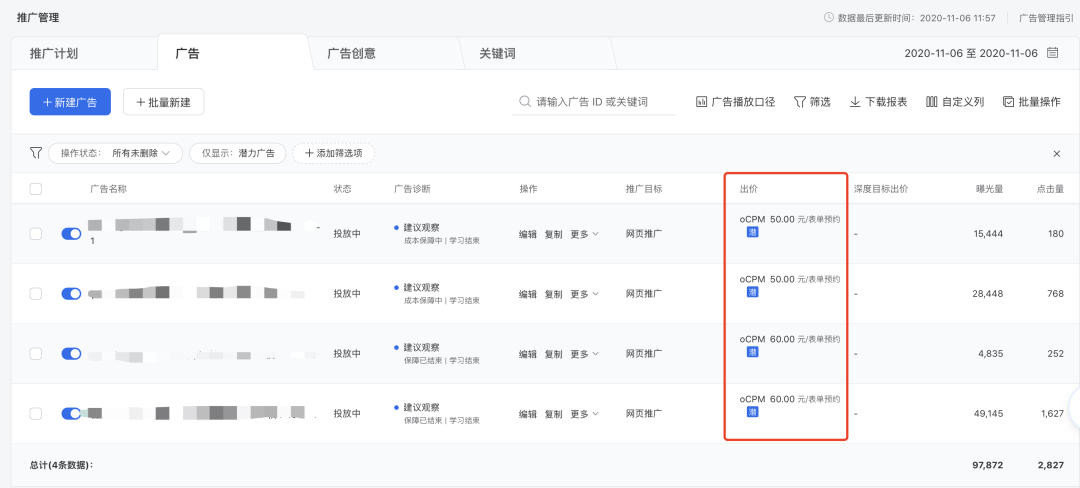The image size is (1080, 488).
Task: Click the search magnifier icon
Action: coord(525,102)
